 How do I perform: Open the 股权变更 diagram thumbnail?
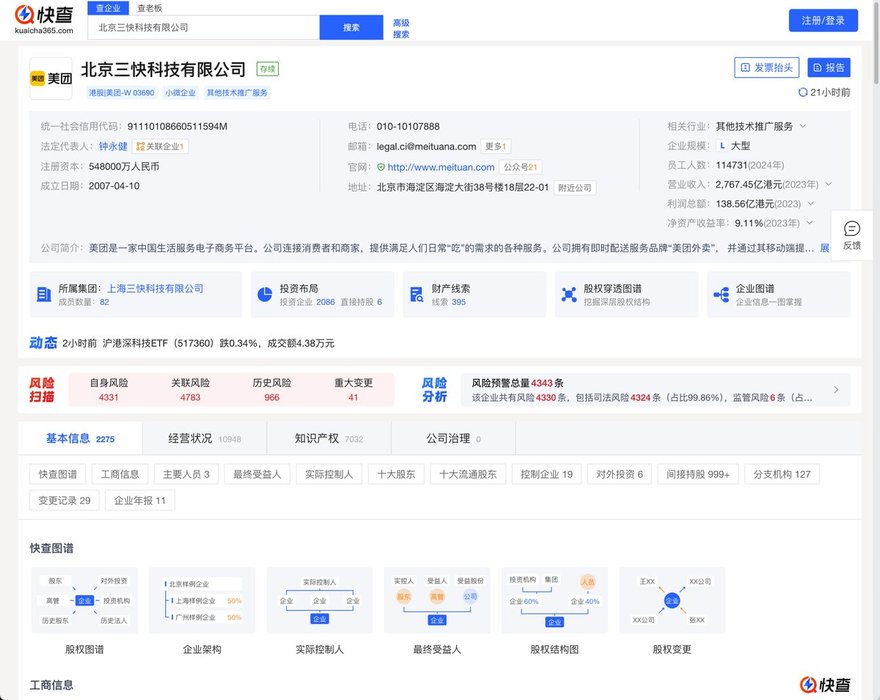coord(672,601)
